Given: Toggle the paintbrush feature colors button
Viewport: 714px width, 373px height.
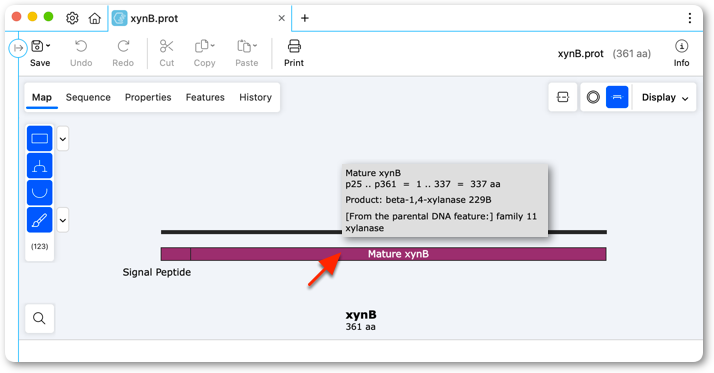Looking at the screenshot, I should 40,220.
